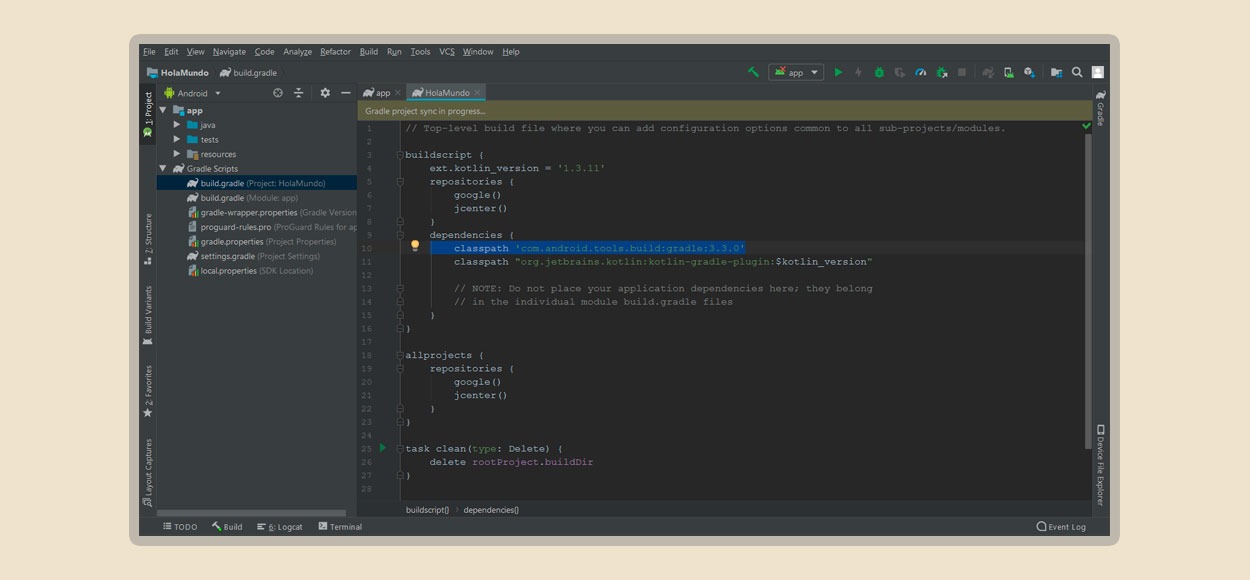Screen dimensions: 1250x580
Task: Toggle the Device File Explorer panel
Action: pos(1100,464)
